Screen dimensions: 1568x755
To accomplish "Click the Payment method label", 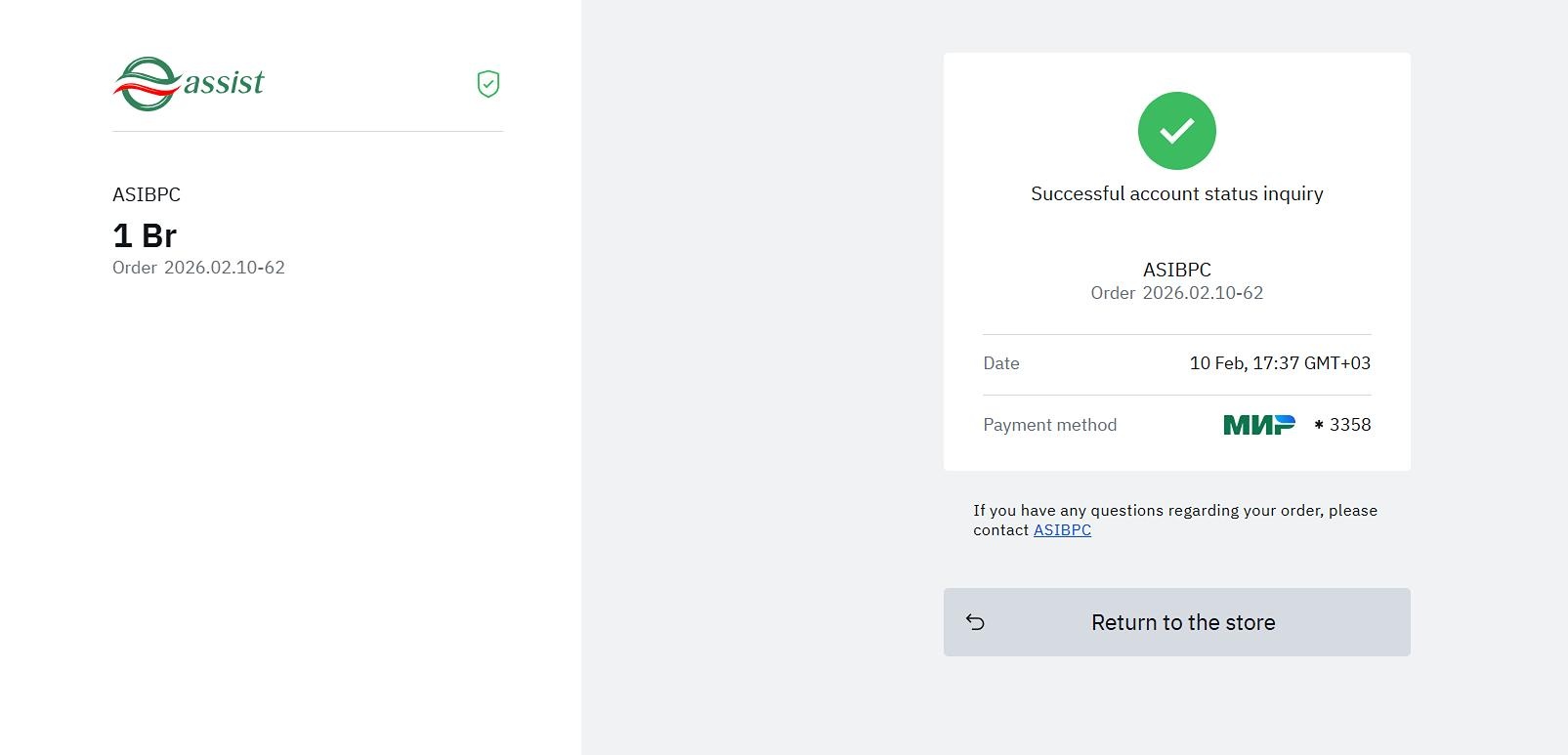I will 1049,425.
